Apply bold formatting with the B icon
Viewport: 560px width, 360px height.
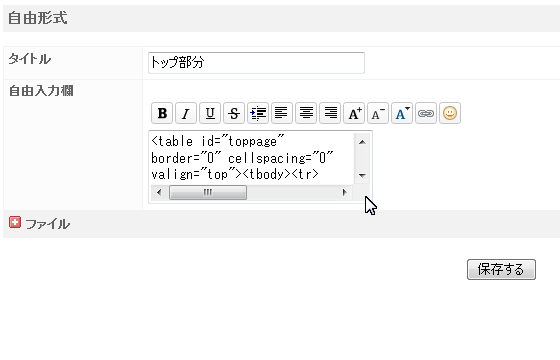click(x=162, y=113)
